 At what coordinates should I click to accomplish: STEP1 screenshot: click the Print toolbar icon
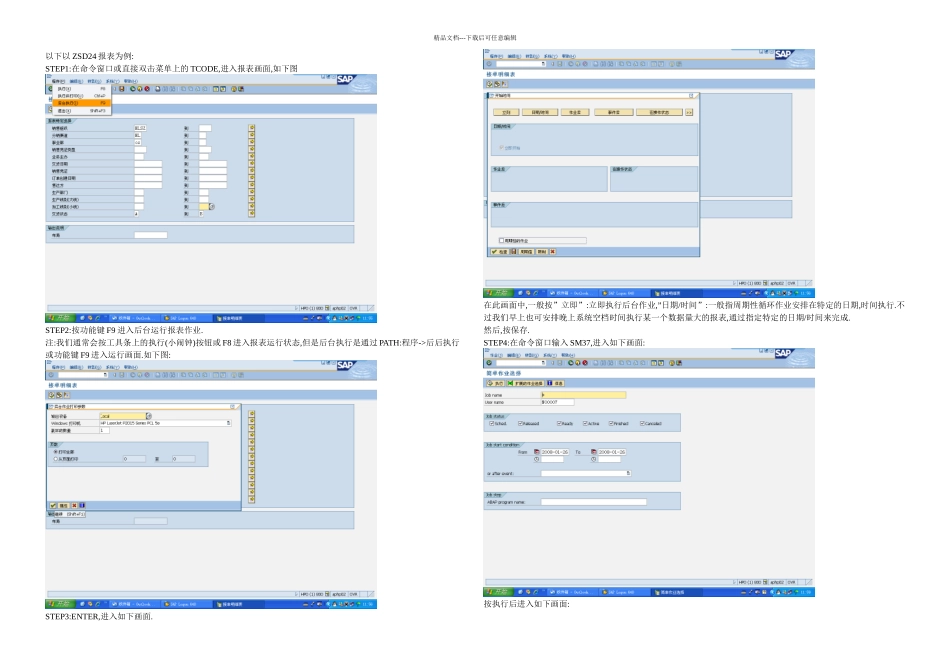(x=158, y=89)
